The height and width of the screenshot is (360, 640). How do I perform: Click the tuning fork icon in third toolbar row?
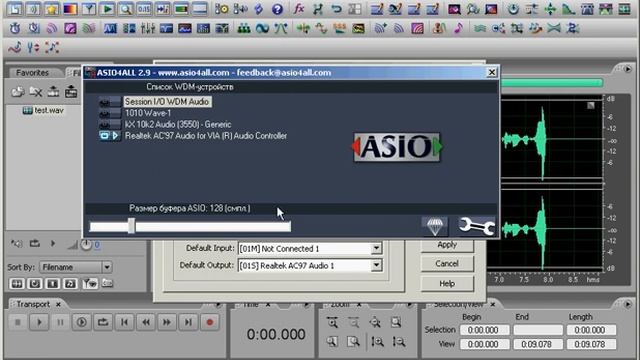click(33, 48)
